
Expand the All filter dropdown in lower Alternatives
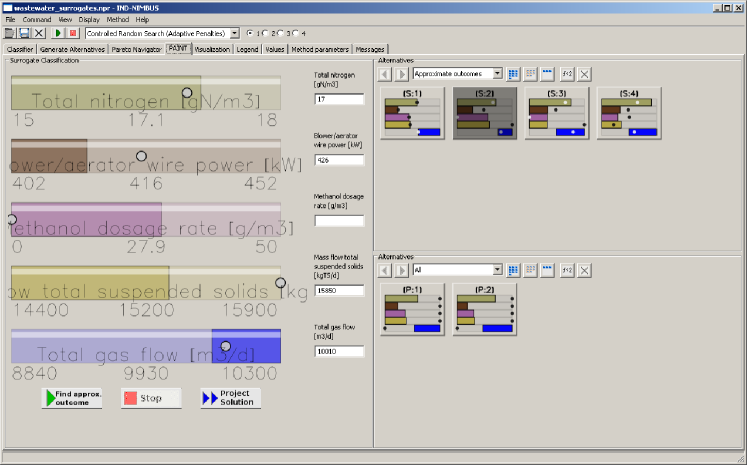[497, 270]
